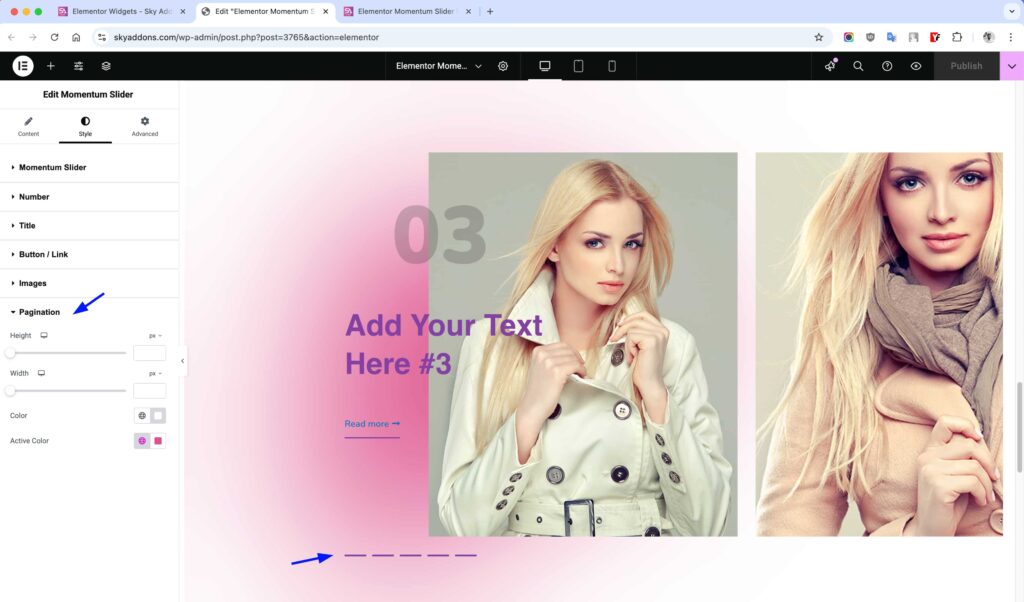Switch to third Elementor Momentum Slider tab
1024x602 pixels.
pos(406,11)
